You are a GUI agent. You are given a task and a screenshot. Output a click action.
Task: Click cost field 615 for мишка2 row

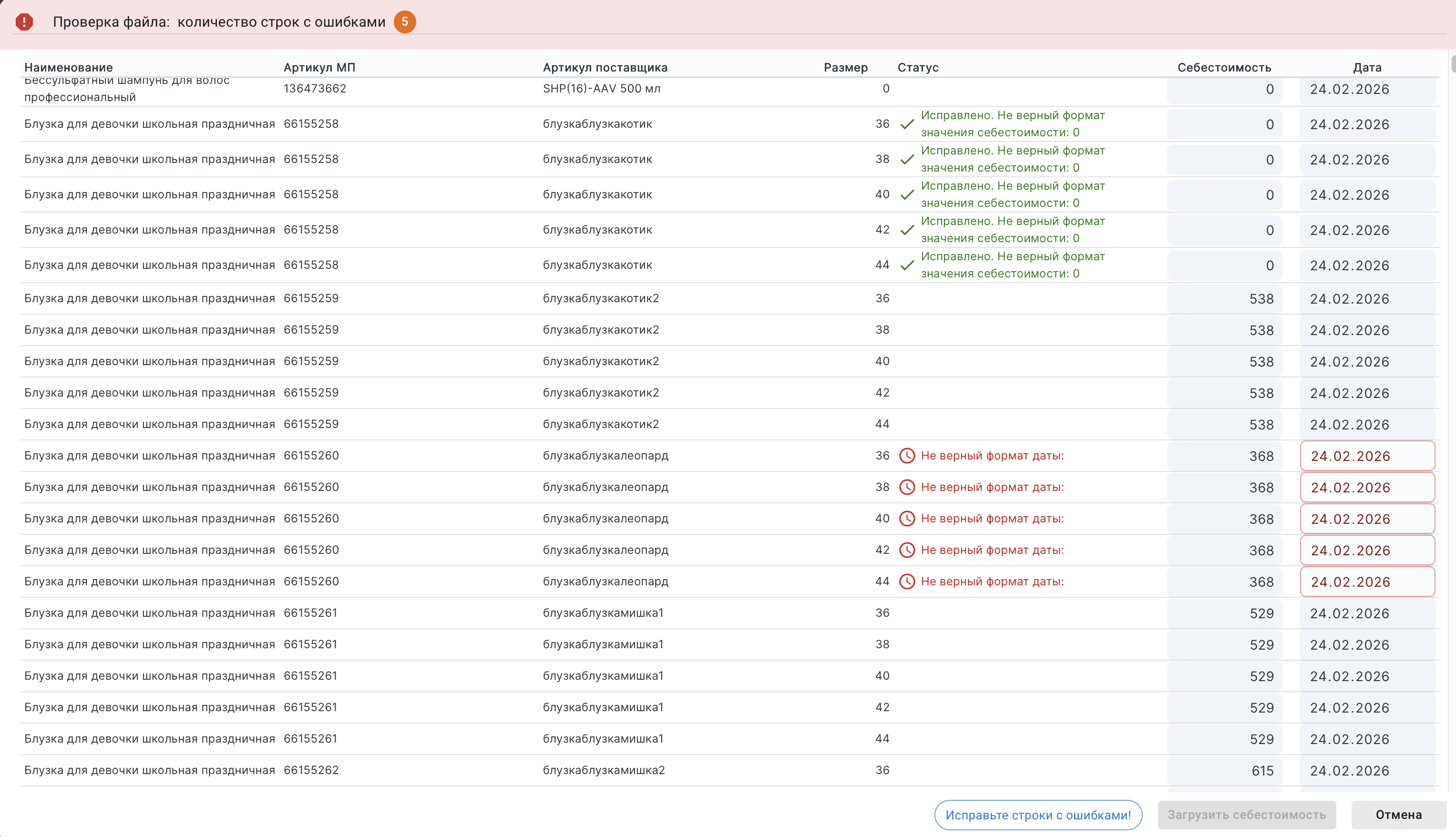click(1224, 771)
